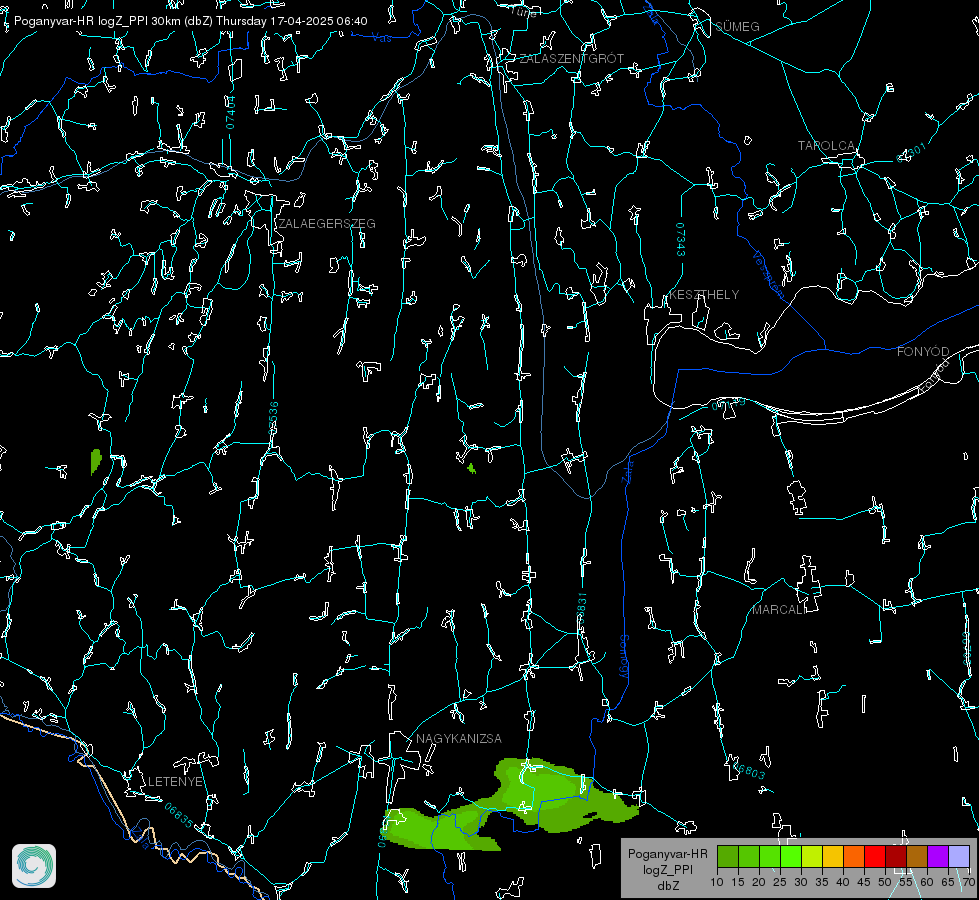
Task: Click the TAPOLCA town label
Action: 827,146
